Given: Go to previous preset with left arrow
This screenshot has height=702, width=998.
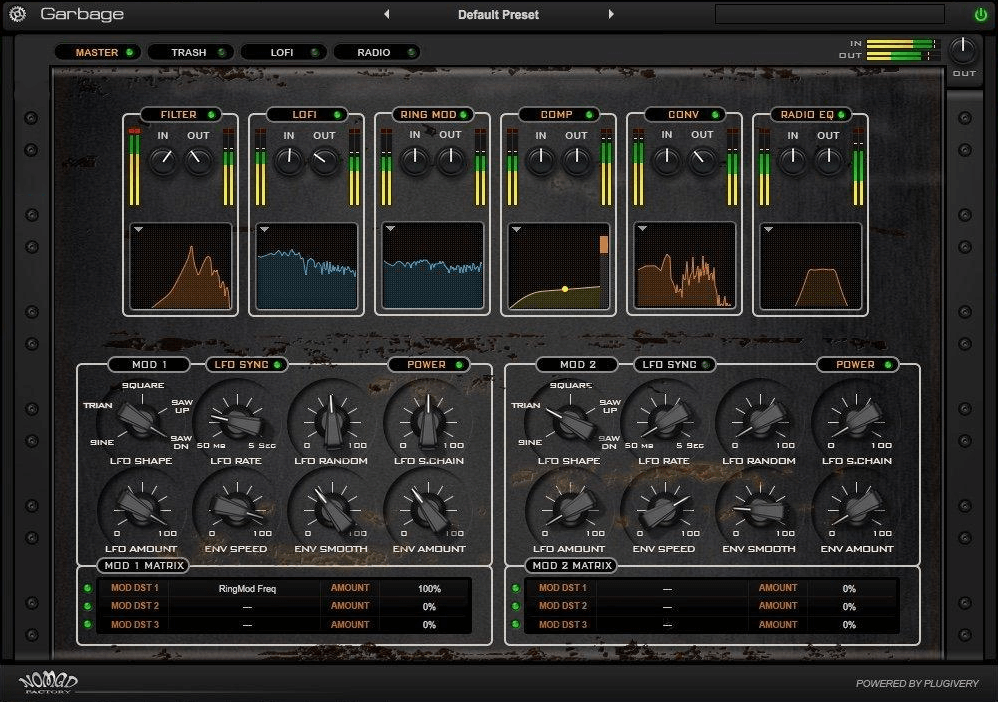Looking at the screenshot, I should click(387, 14).
